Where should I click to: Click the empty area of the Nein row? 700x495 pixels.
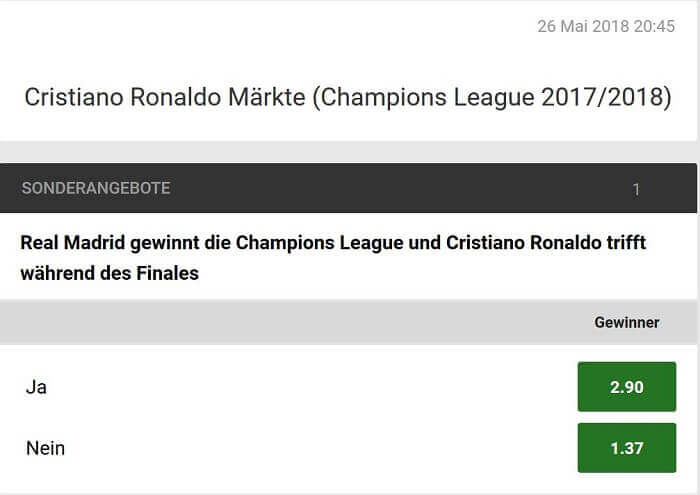321,448
